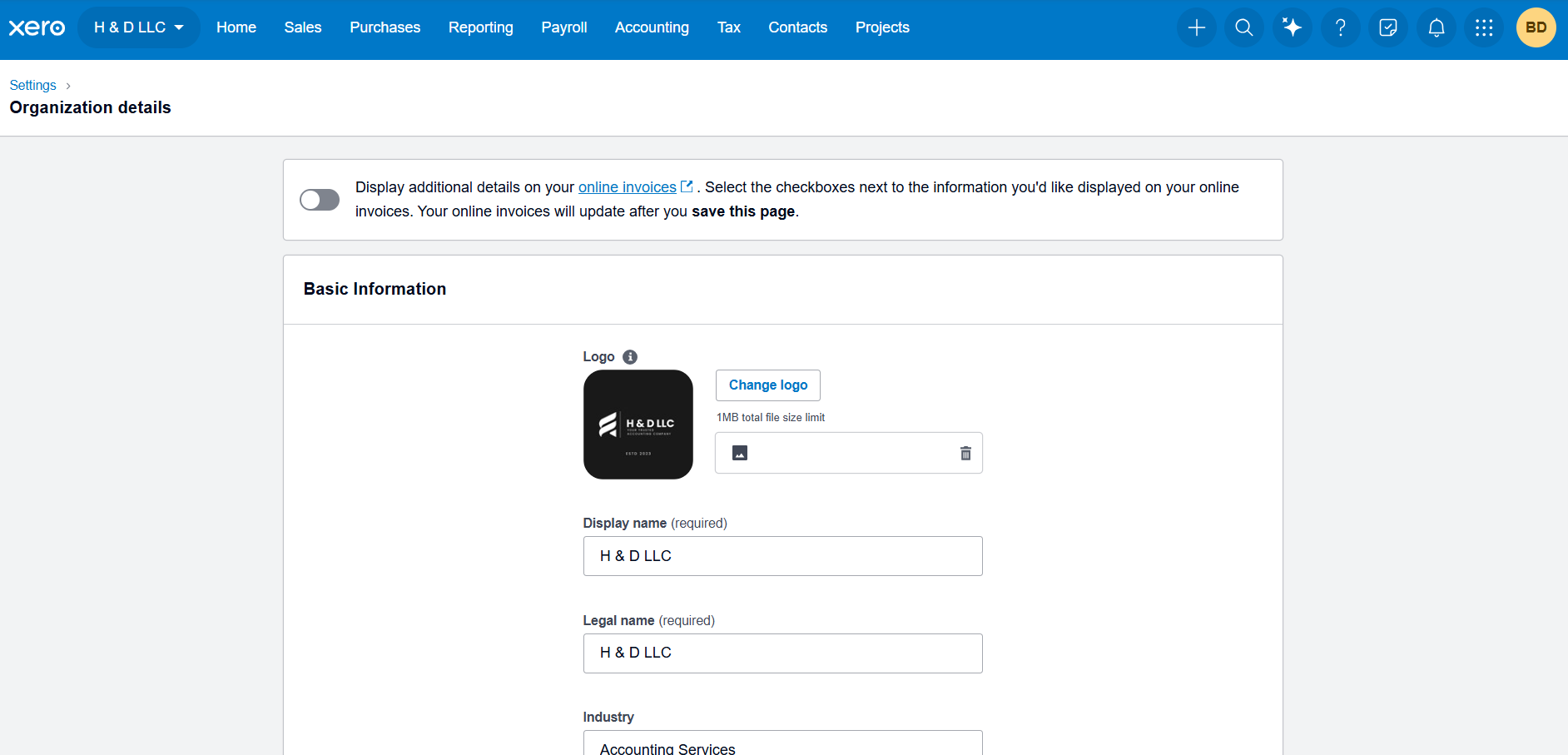This screenshot has height=755, width=1568.
Task: Click the H & D LLC logo thumbnail
Action: [638, 425]
